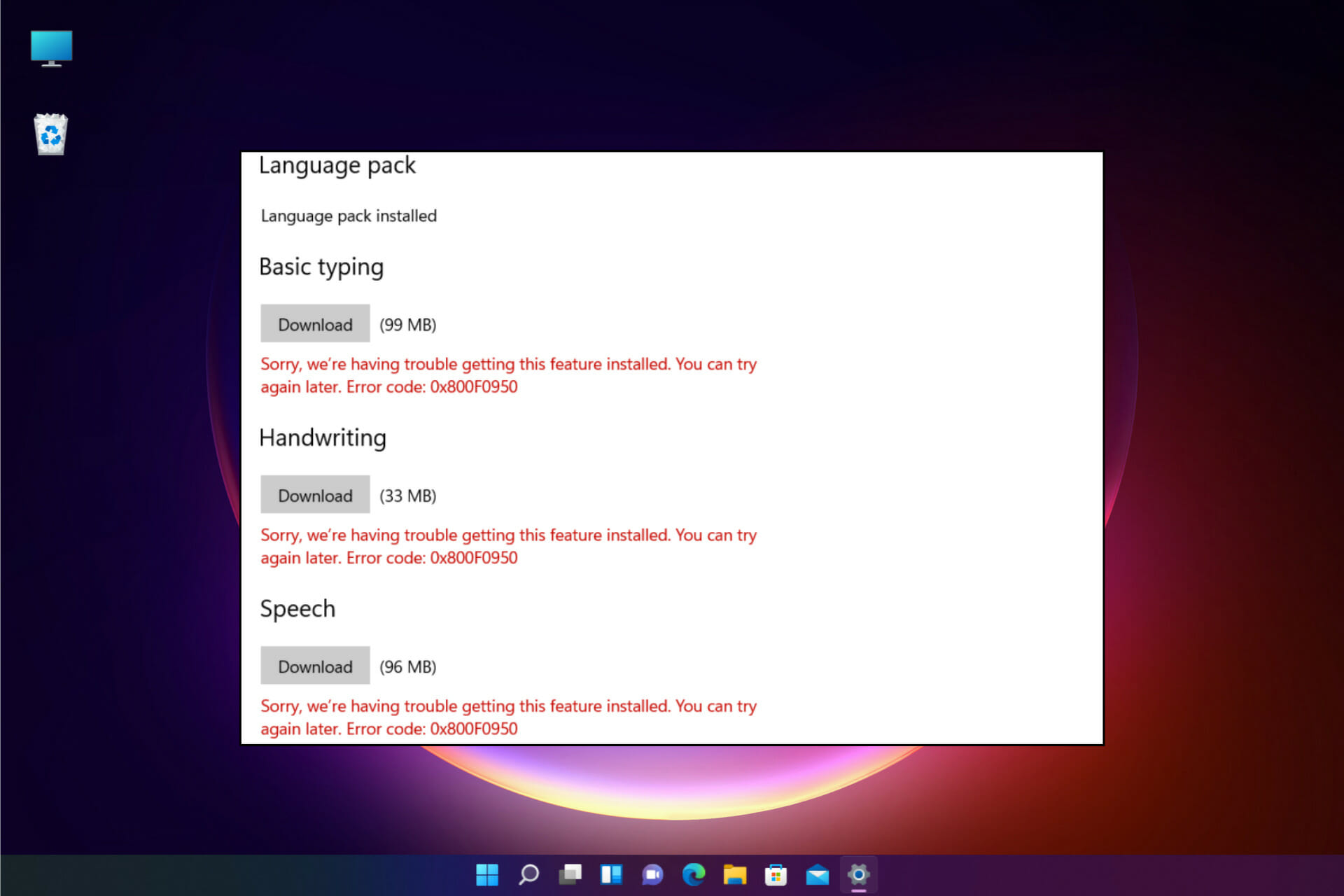Open the Microsoft Store
Screen dimensions: 1344x896
coord(776,874)
